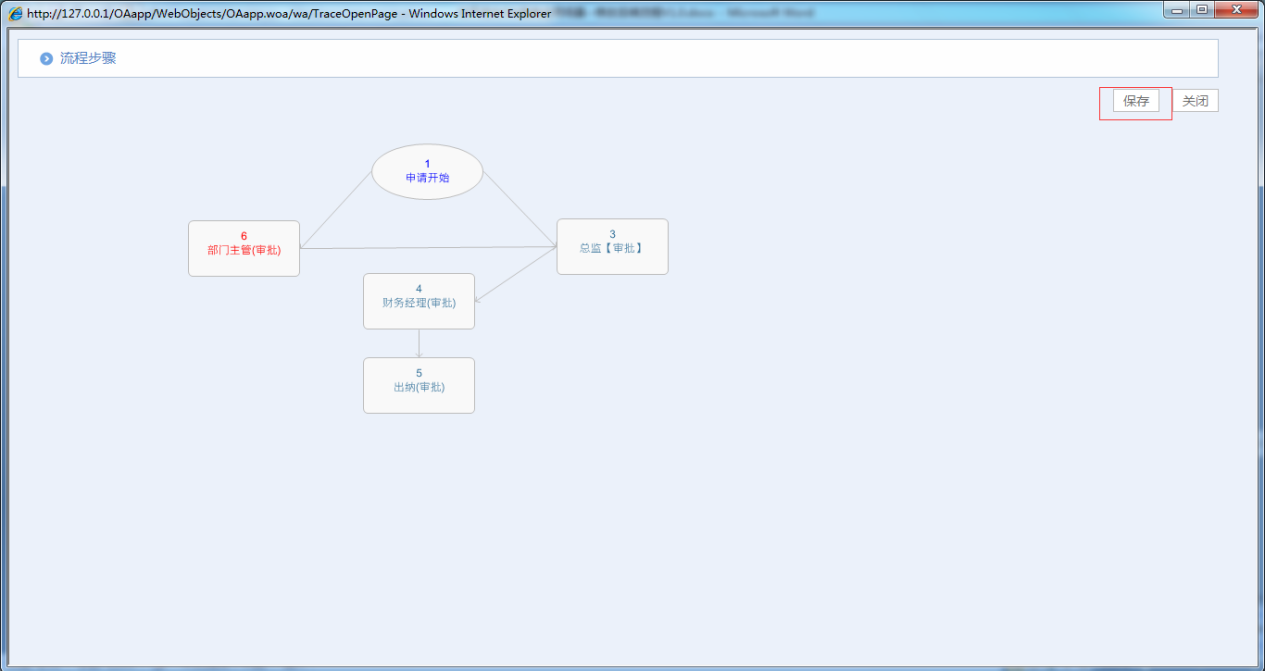This screenshot has width=1265, height=671.
Task: Maximize the Internet Explorer window
Action: coord(1202,10)
